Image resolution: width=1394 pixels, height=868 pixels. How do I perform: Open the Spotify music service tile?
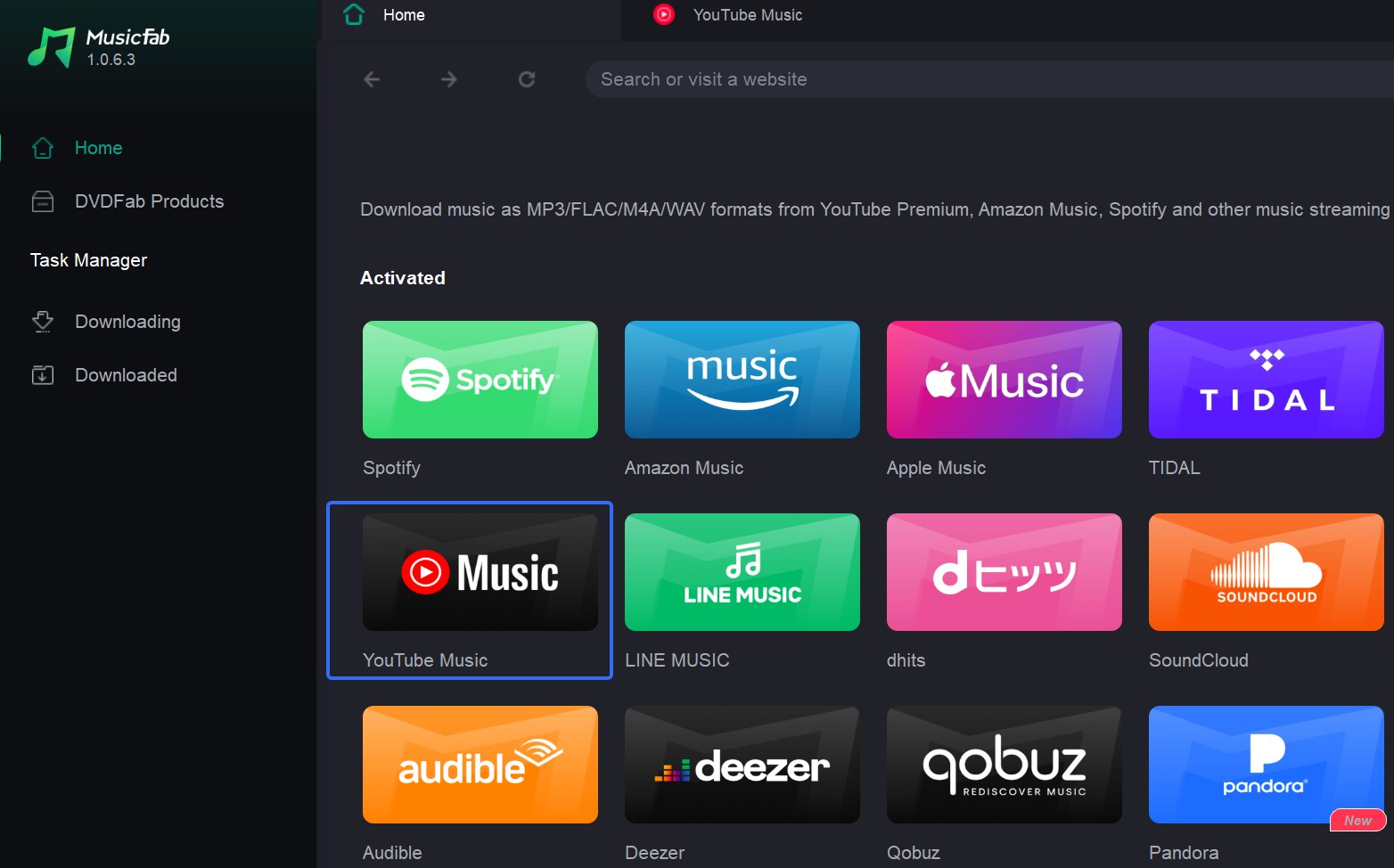[480, 380]
